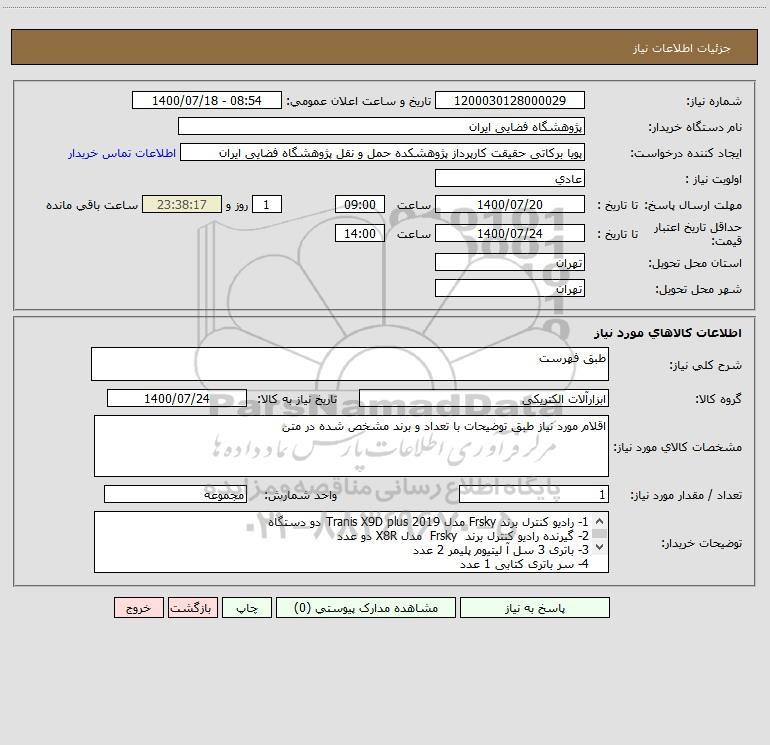Click unit of count field مجموعه
Screen dimensions: 770x745
[175, 495]
